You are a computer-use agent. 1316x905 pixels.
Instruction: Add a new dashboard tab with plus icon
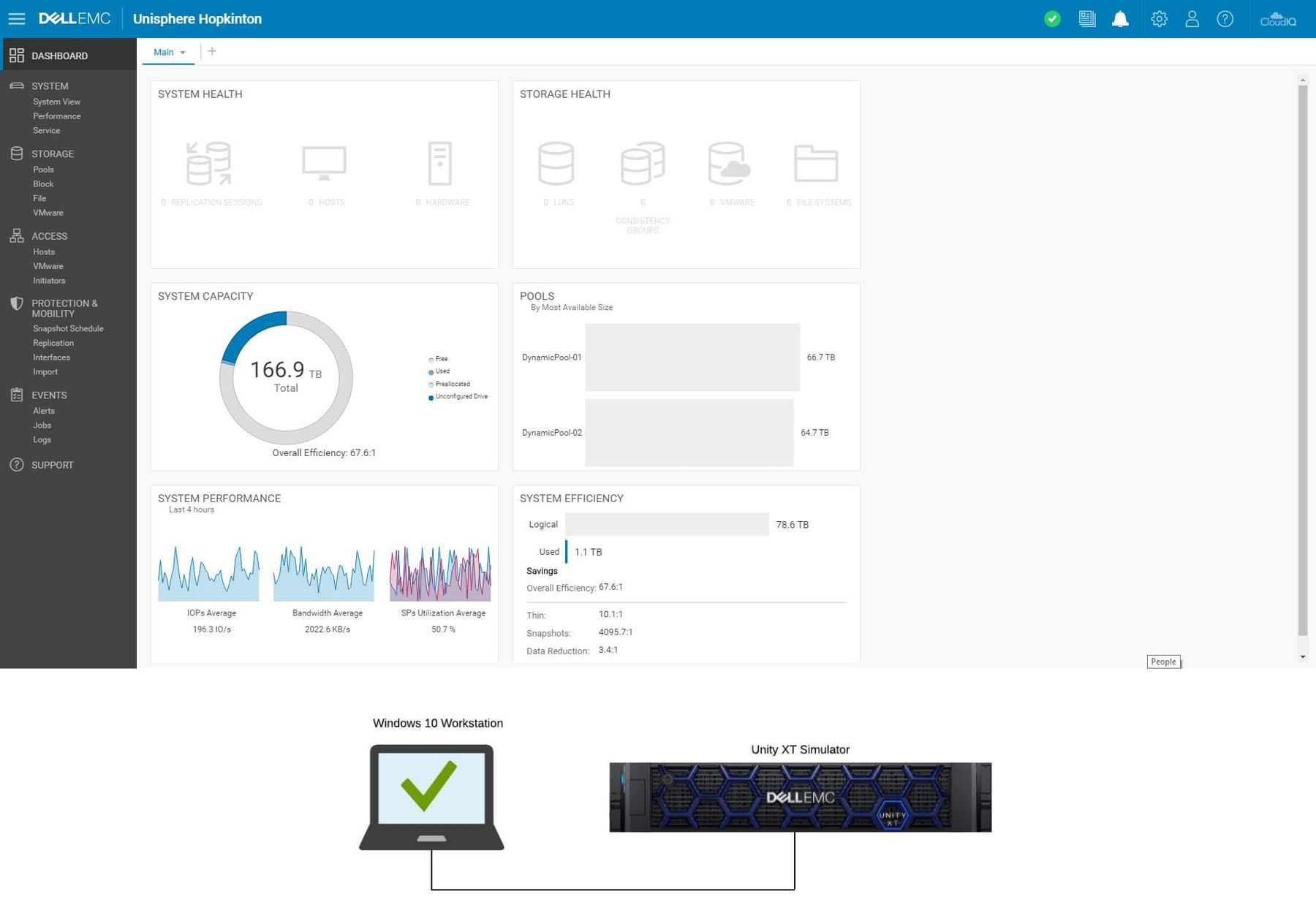(212, 51)
